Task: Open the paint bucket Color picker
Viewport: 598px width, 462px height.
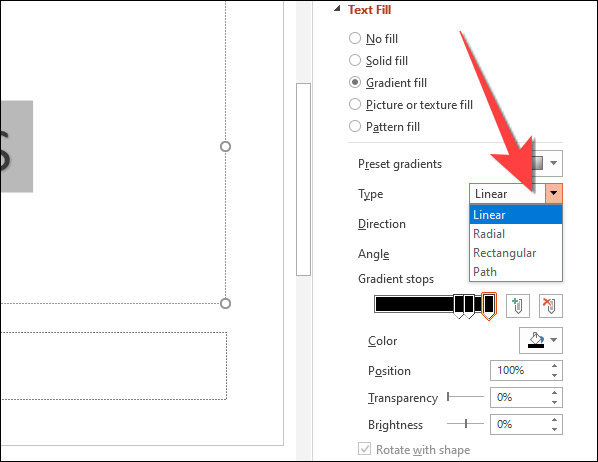Action: pos(540,340)
